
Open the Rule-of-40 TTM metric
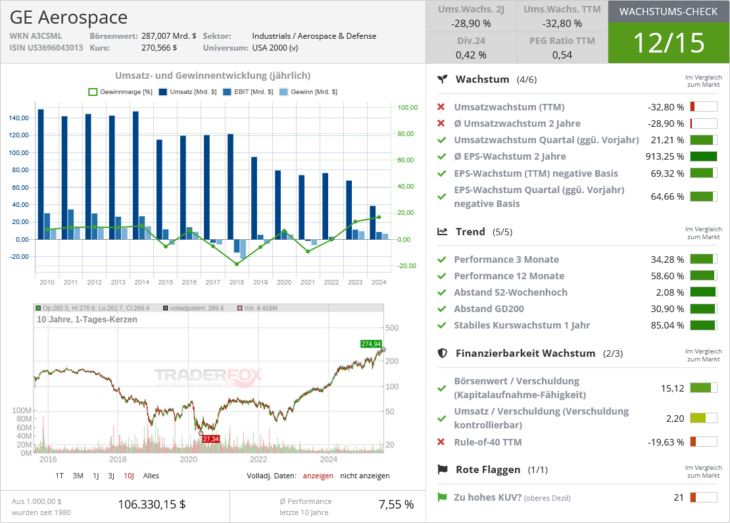pyautogui.click(x=488, y=442)
